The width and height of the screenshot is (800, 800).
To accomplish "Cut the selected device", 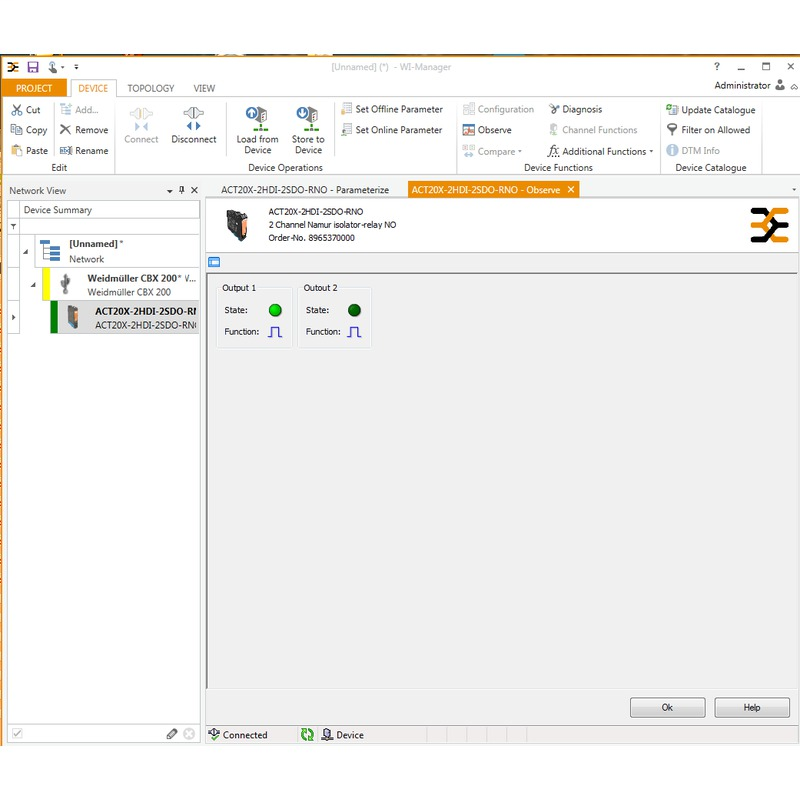I will click(26, 110).
